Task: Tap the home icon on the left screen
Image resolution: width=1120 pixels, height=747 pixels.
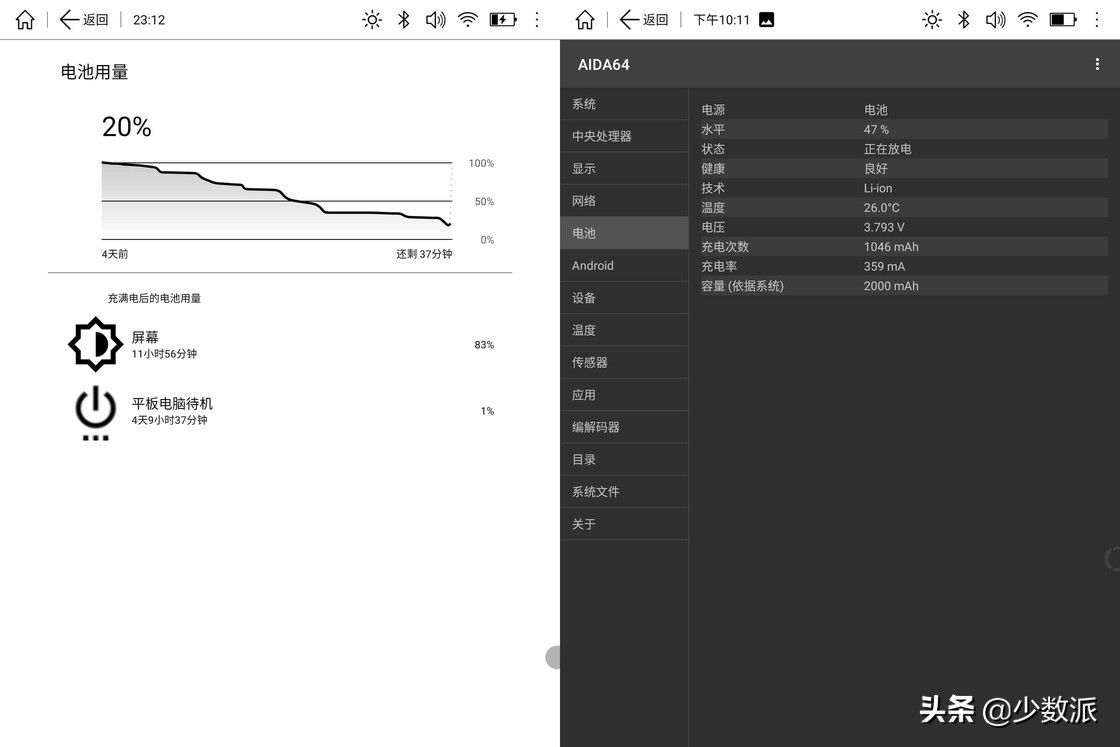Action: pyautogui.click(x=23, y=19)
